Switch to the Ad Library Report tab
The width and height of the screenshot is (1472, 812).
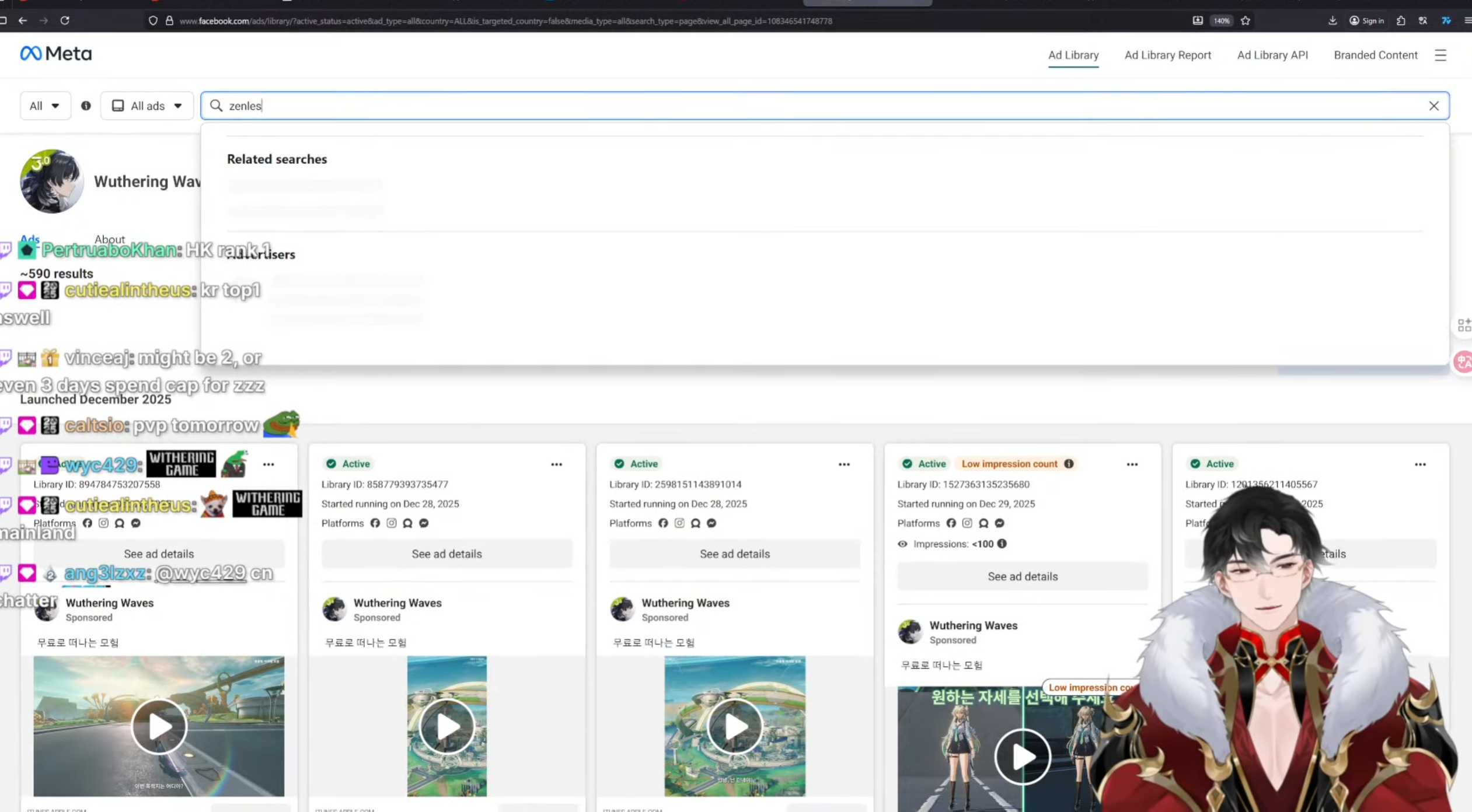(x=1167, y=55)
